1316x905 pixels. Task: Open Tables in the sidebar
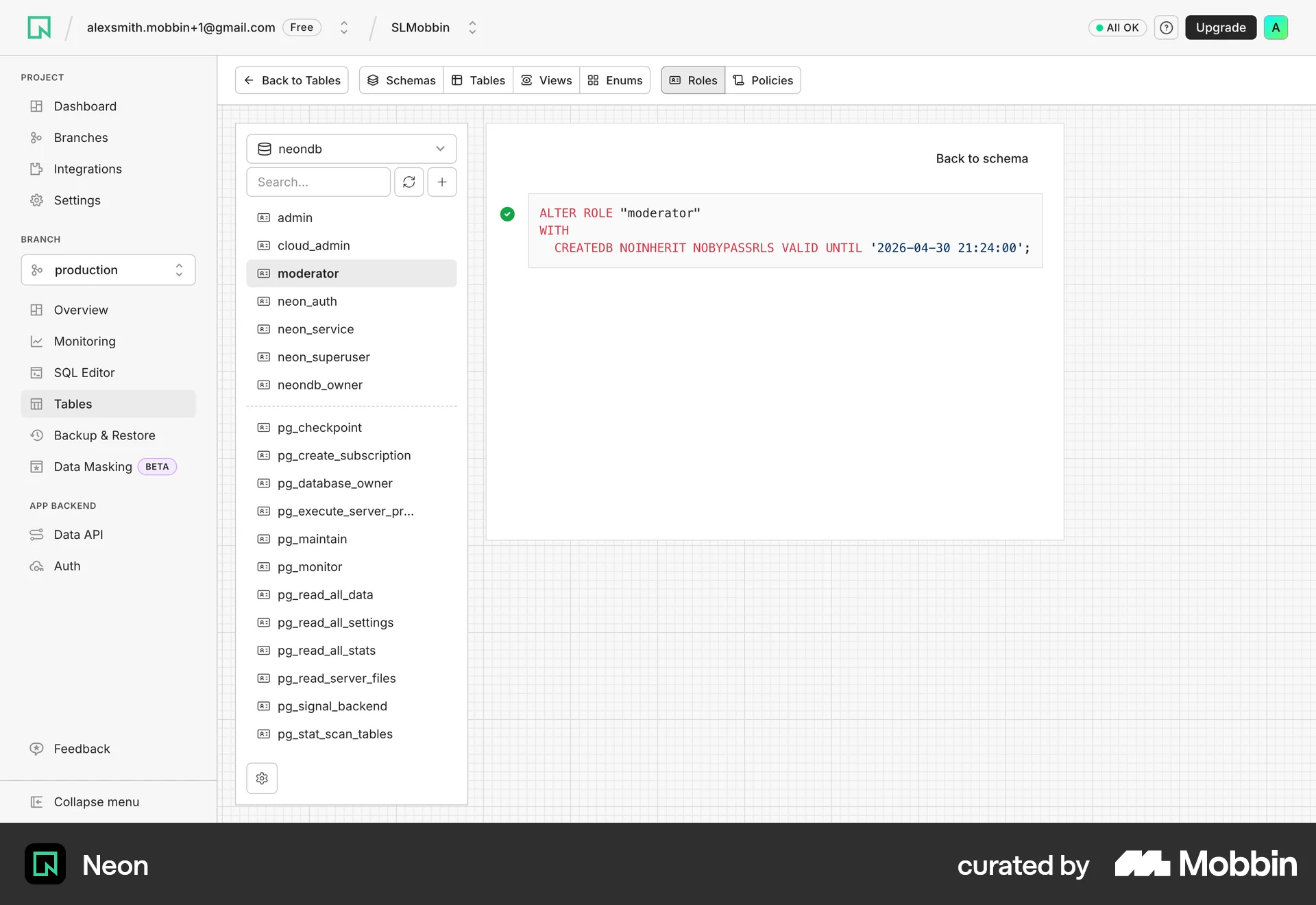pyautogui.click(x=108, y=404)
